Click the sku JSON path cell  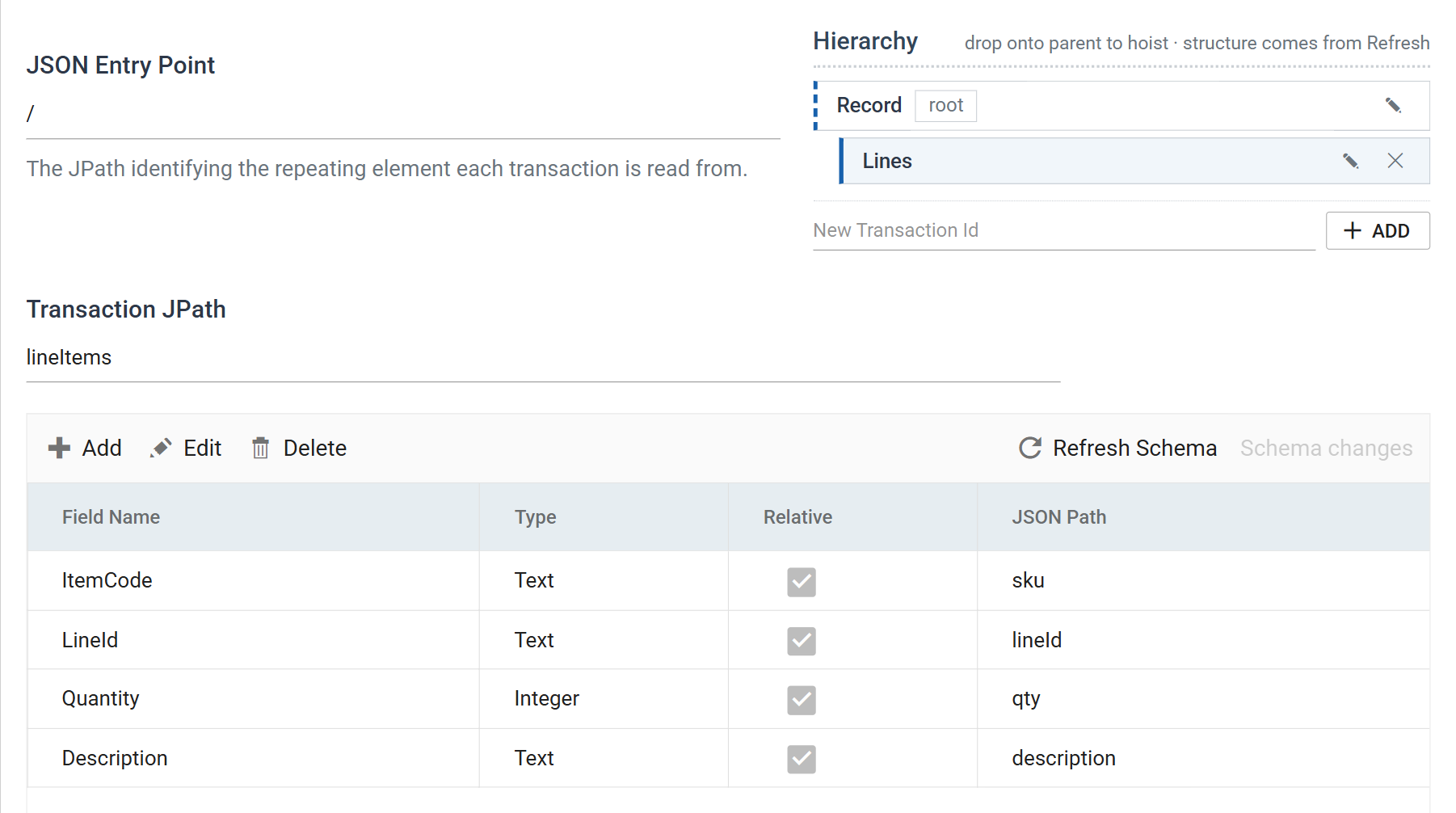coord(1203,580)
